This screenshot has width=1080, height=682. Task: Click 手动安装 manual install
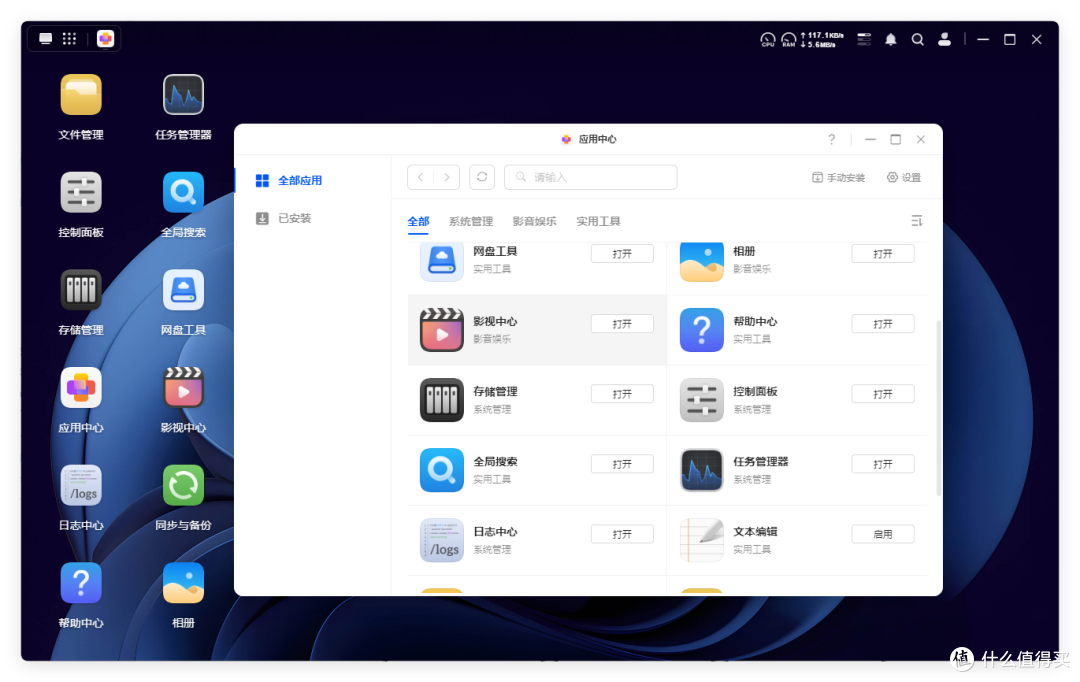[838, 178]
